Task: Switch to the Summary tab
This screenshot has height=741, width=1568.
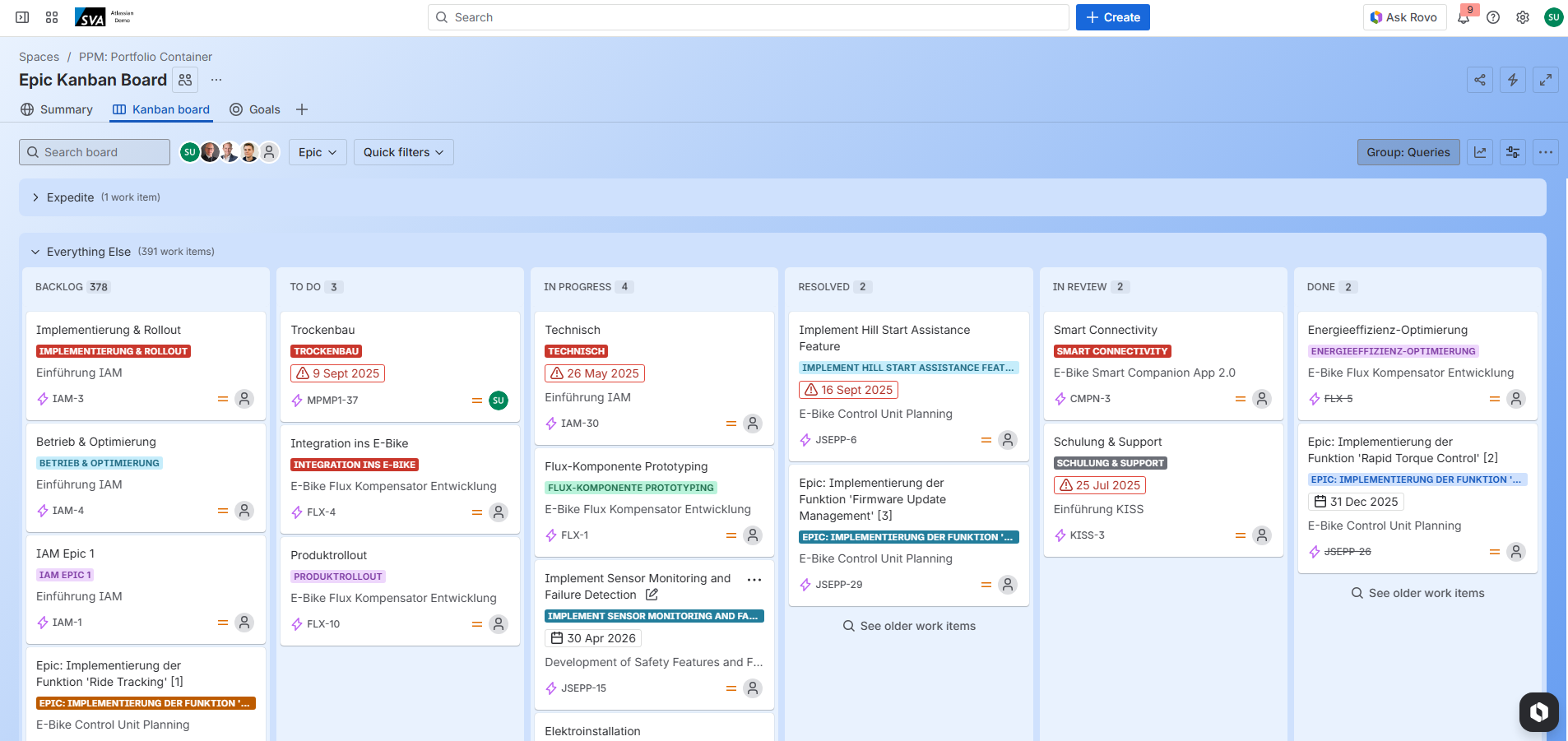Action: [57, 109]
